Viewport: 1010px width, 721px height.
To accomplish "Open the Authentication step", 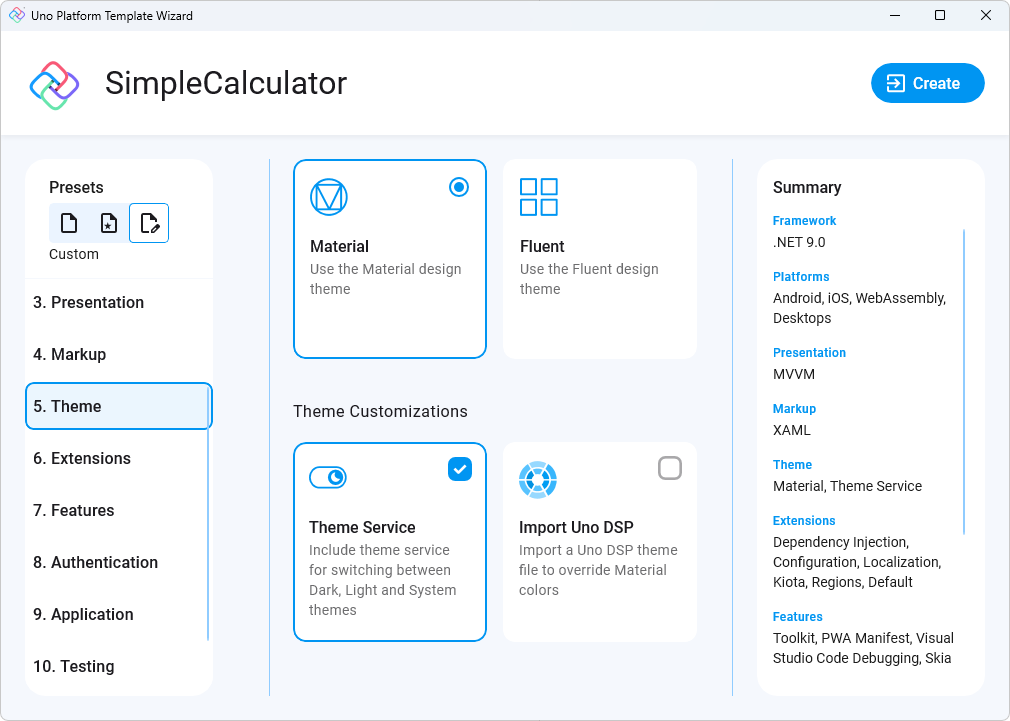I will (x=96, y=562).
